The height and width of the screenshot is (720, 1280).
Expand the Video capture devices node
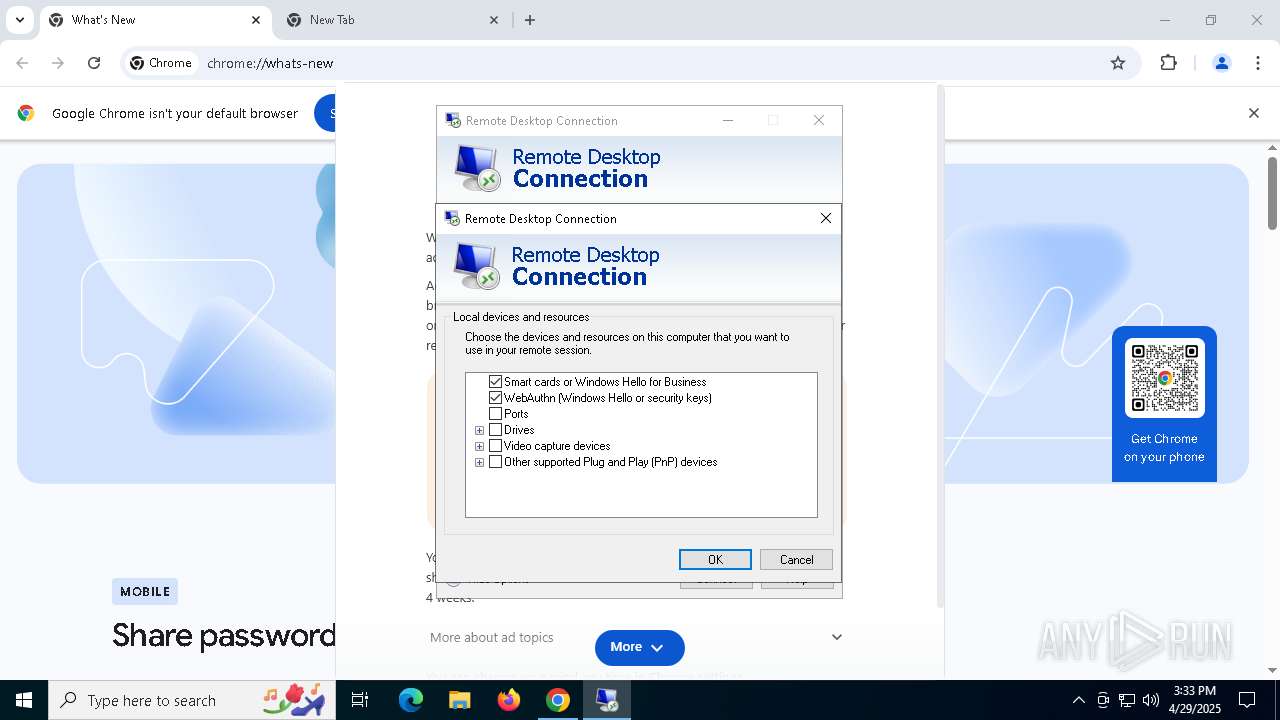479,446
